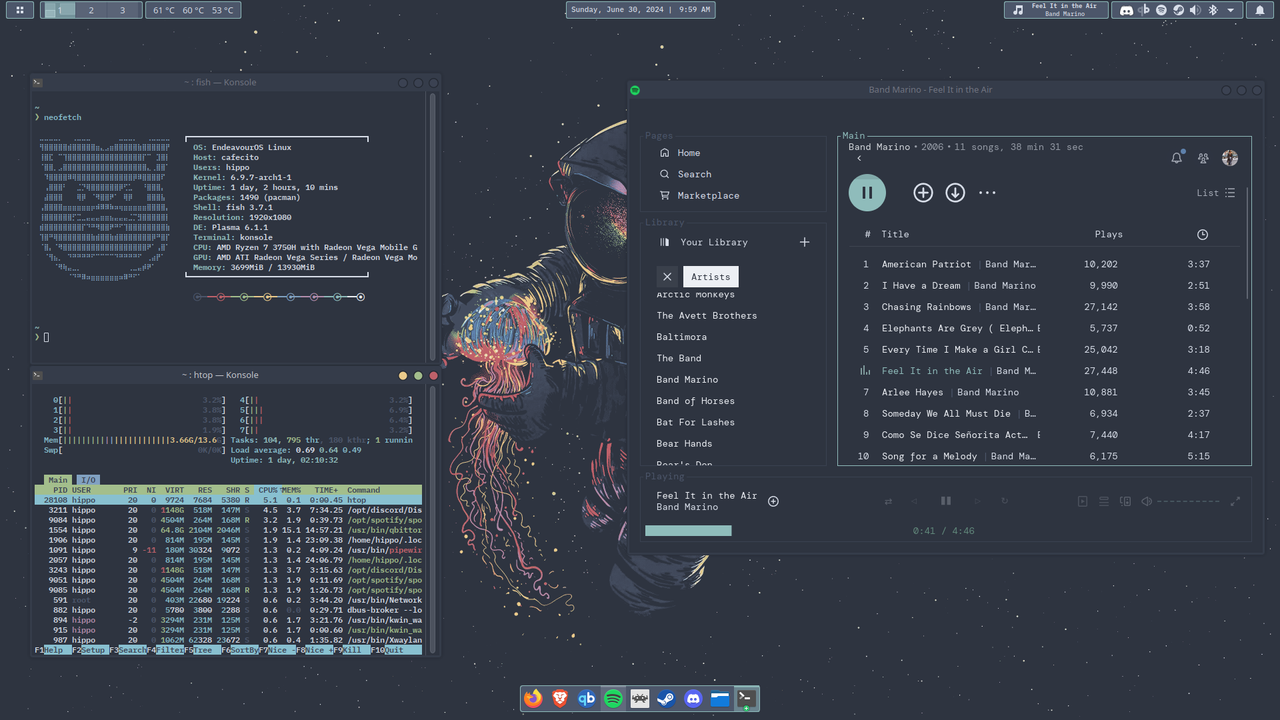Launch Brave browser from the dock
The image size is (1280, 720).
(x=560, y=699)
